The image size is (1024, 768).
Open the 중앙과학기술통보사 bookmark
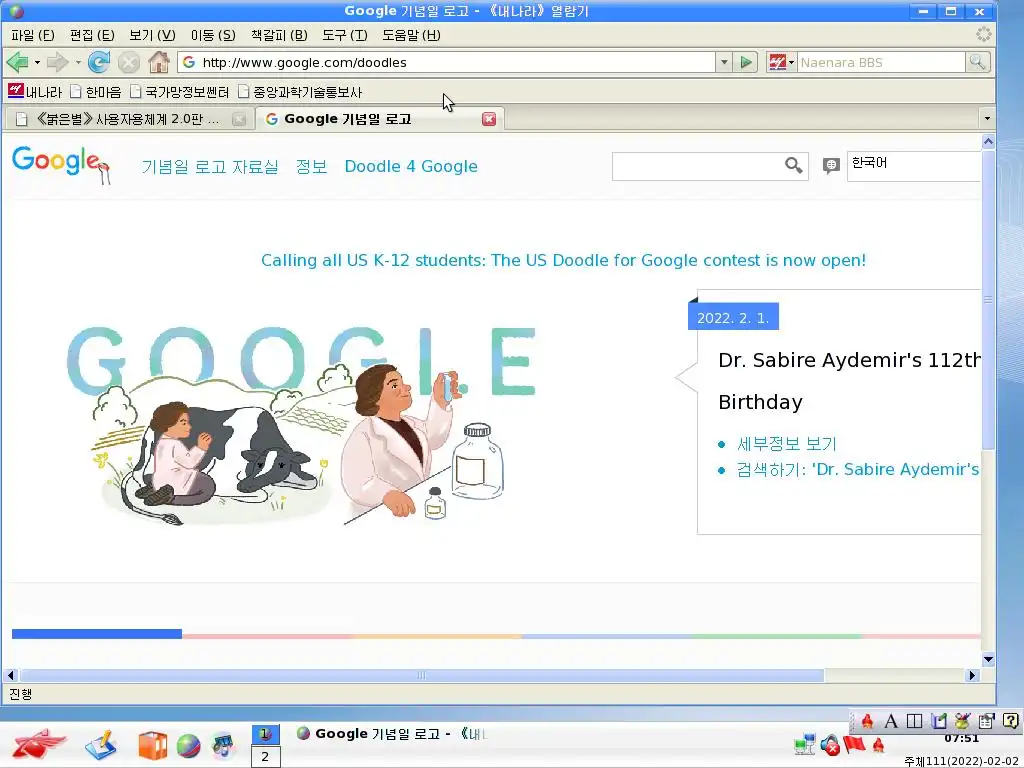[x=300, y=92]
